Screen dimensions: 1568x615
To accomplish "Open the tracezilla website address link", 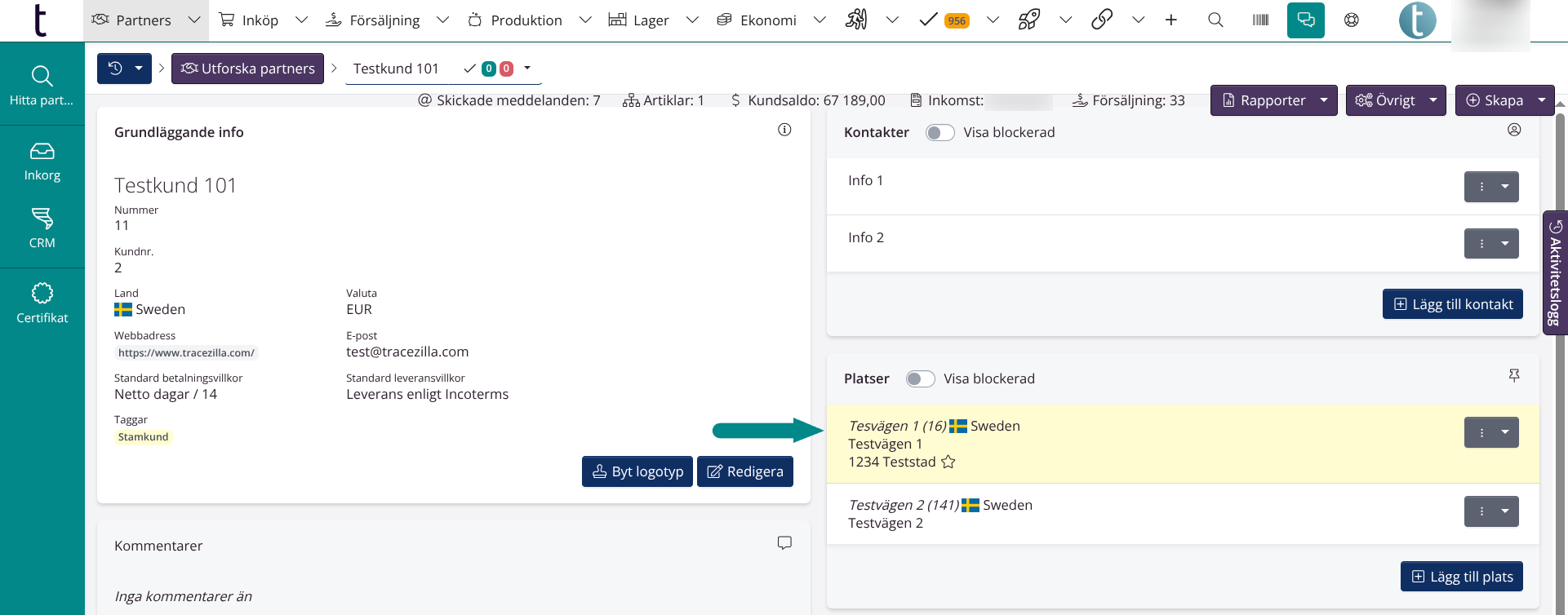I will (x=186, y=353).
